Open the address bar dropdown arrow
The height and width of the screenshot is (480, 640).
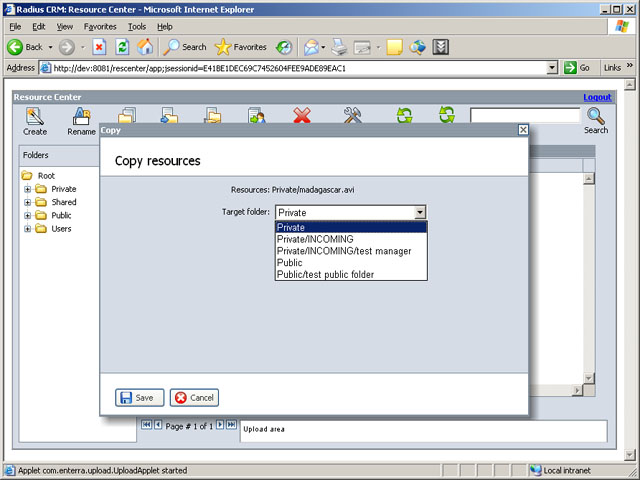pos(552,68)
